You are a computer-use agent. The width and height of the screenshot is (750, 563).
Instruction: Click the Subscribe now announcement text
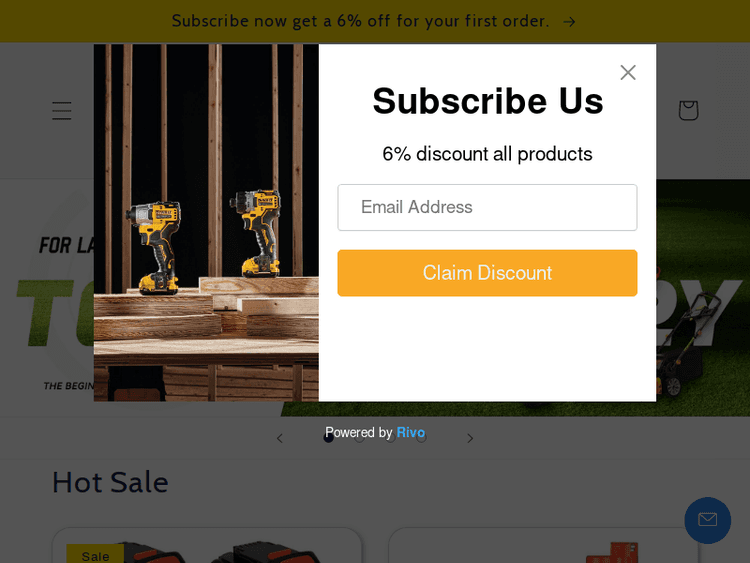point(360,21)
